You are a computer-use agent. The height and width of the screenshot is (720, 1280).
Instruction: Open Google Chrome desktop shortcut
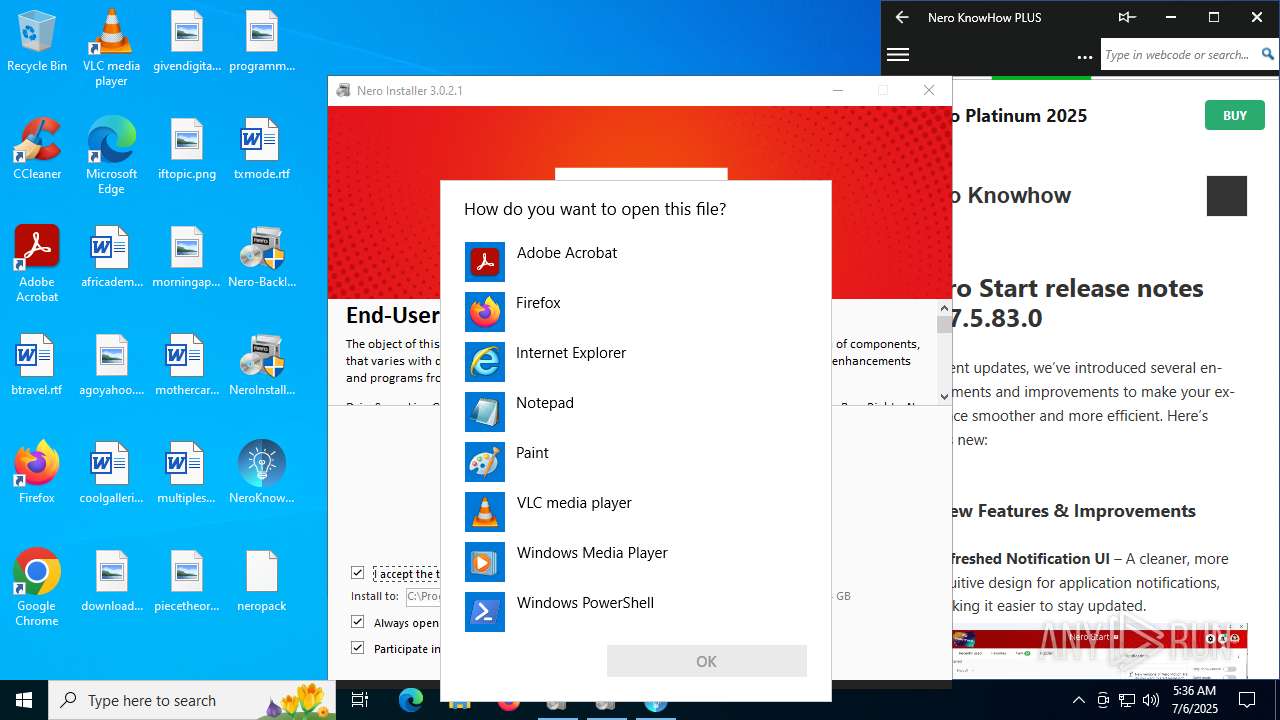tap(37, 588)
